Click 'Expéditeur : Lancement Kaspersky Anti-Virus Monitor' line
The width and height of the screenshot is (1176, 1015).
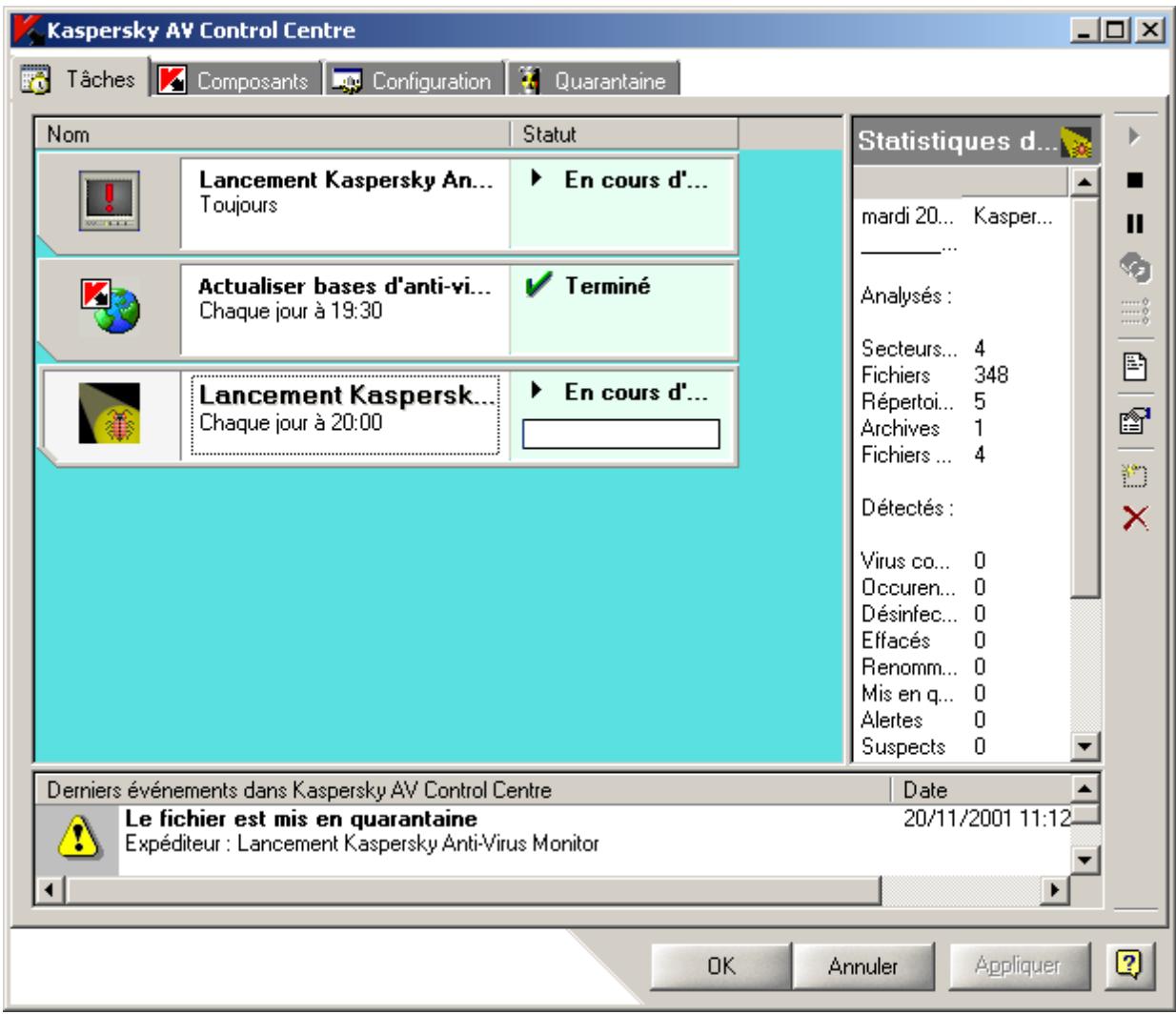coord(362,842)
